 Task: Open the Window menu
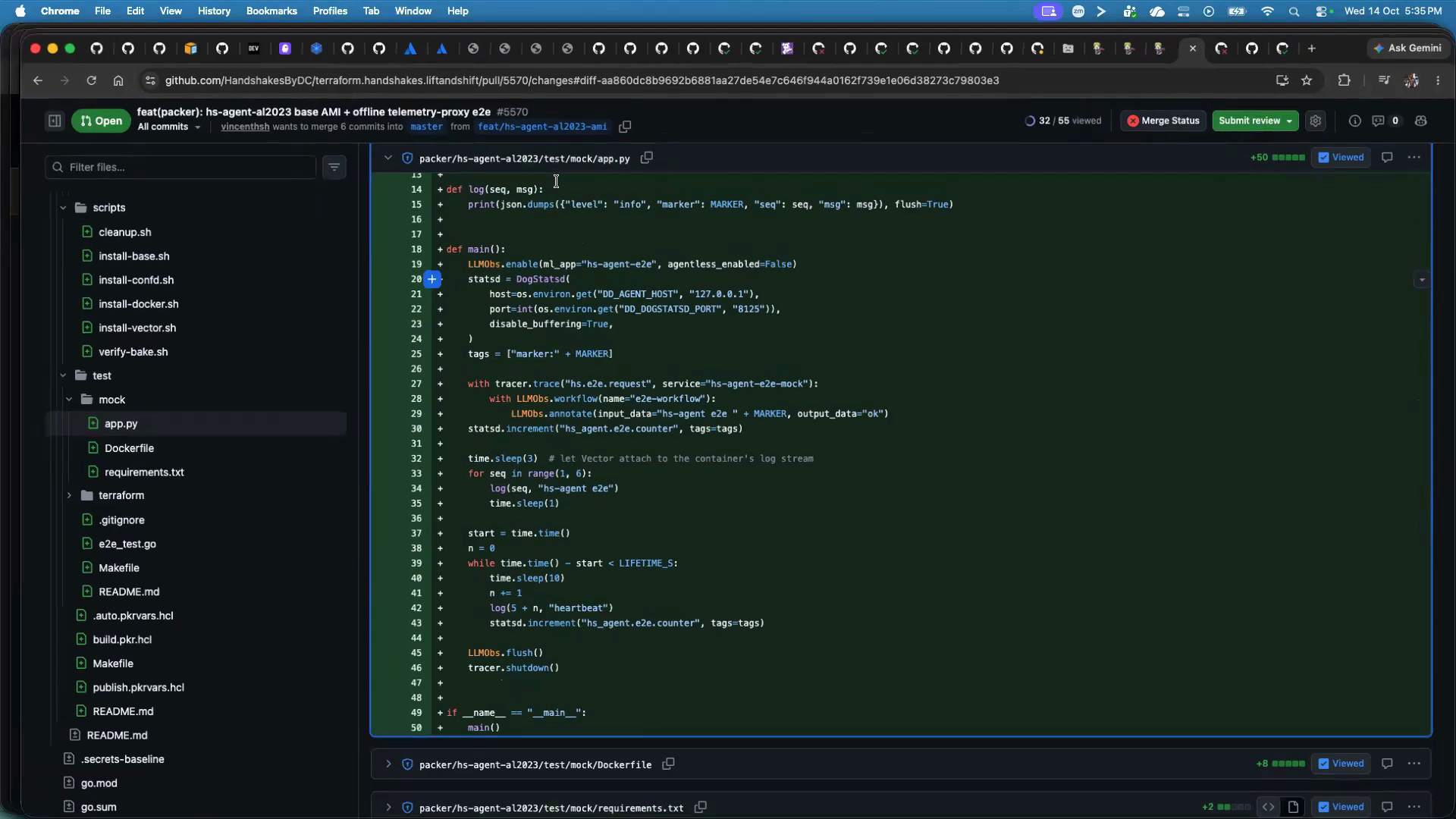coord(413,11)
